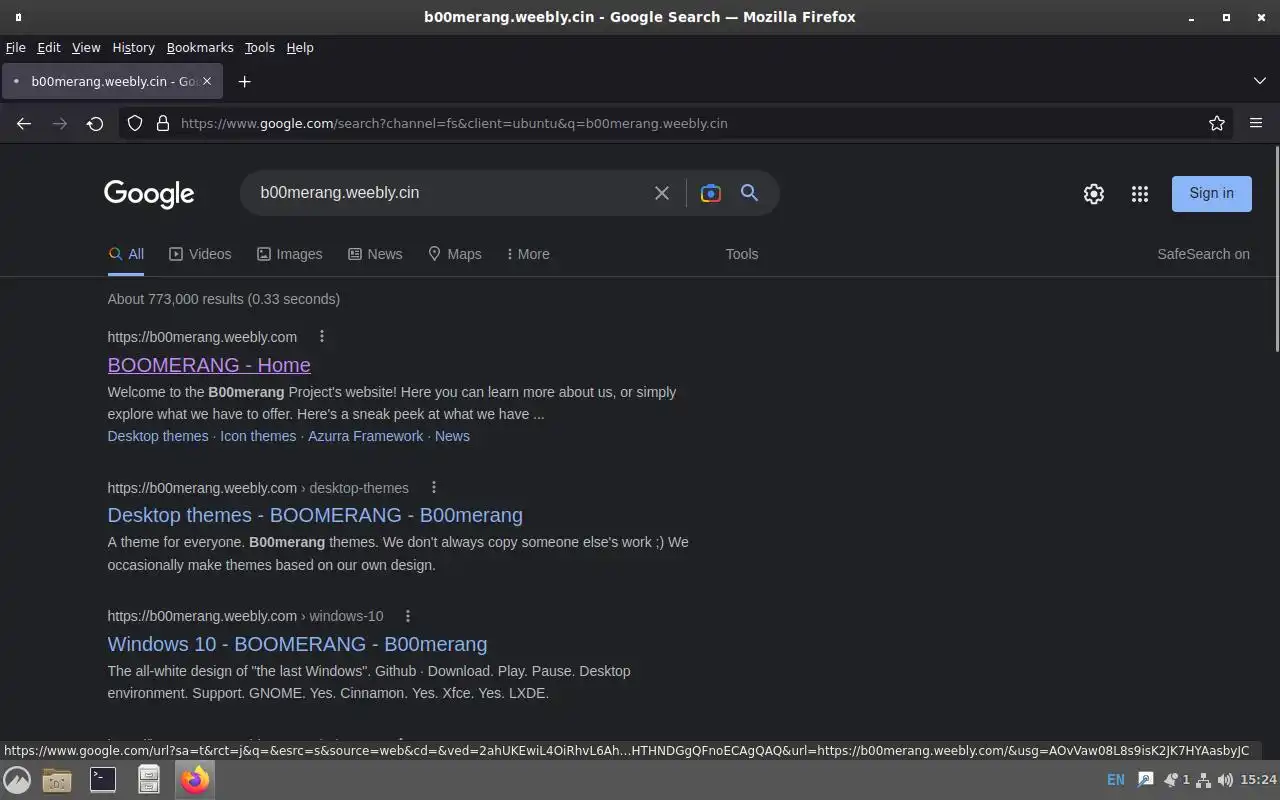
Task: Select Firefox in the taskbar
Action: 195,779
